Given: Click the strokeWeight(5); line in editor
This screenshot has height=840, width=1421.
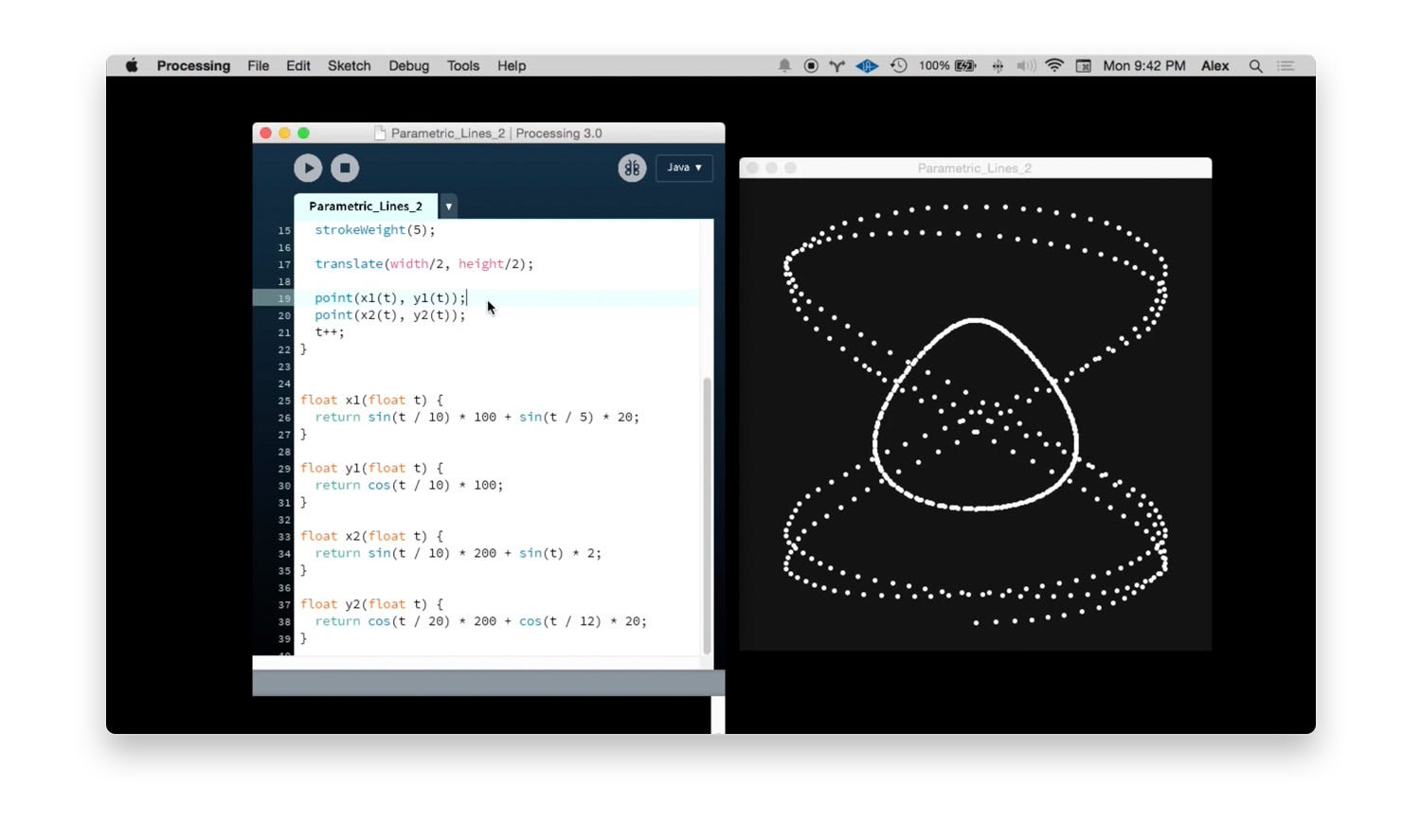Looking at the screenshot, I should [375, 230].
